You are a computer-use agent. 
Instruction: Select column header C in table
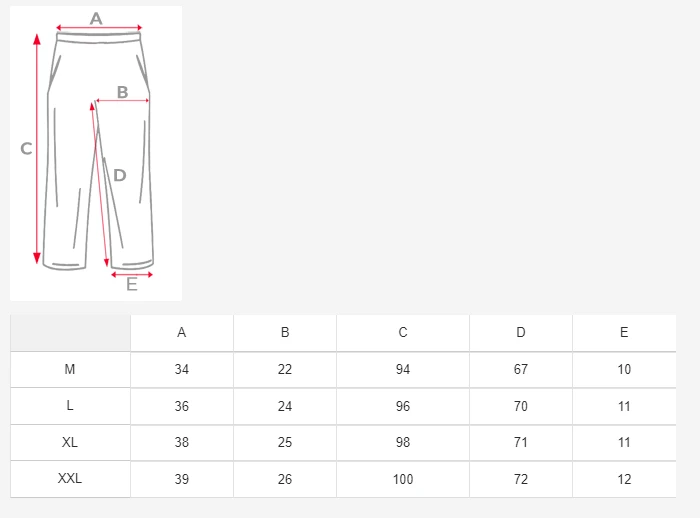tap(403, 333)
